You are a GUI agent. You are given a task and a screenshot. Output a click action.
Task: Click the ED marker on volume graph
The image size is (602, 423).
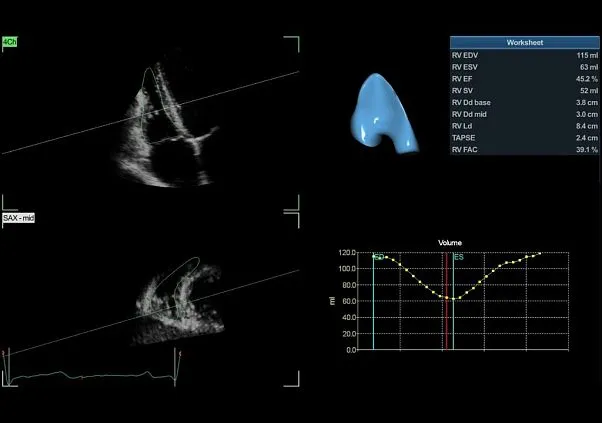(x=378, y=257)
